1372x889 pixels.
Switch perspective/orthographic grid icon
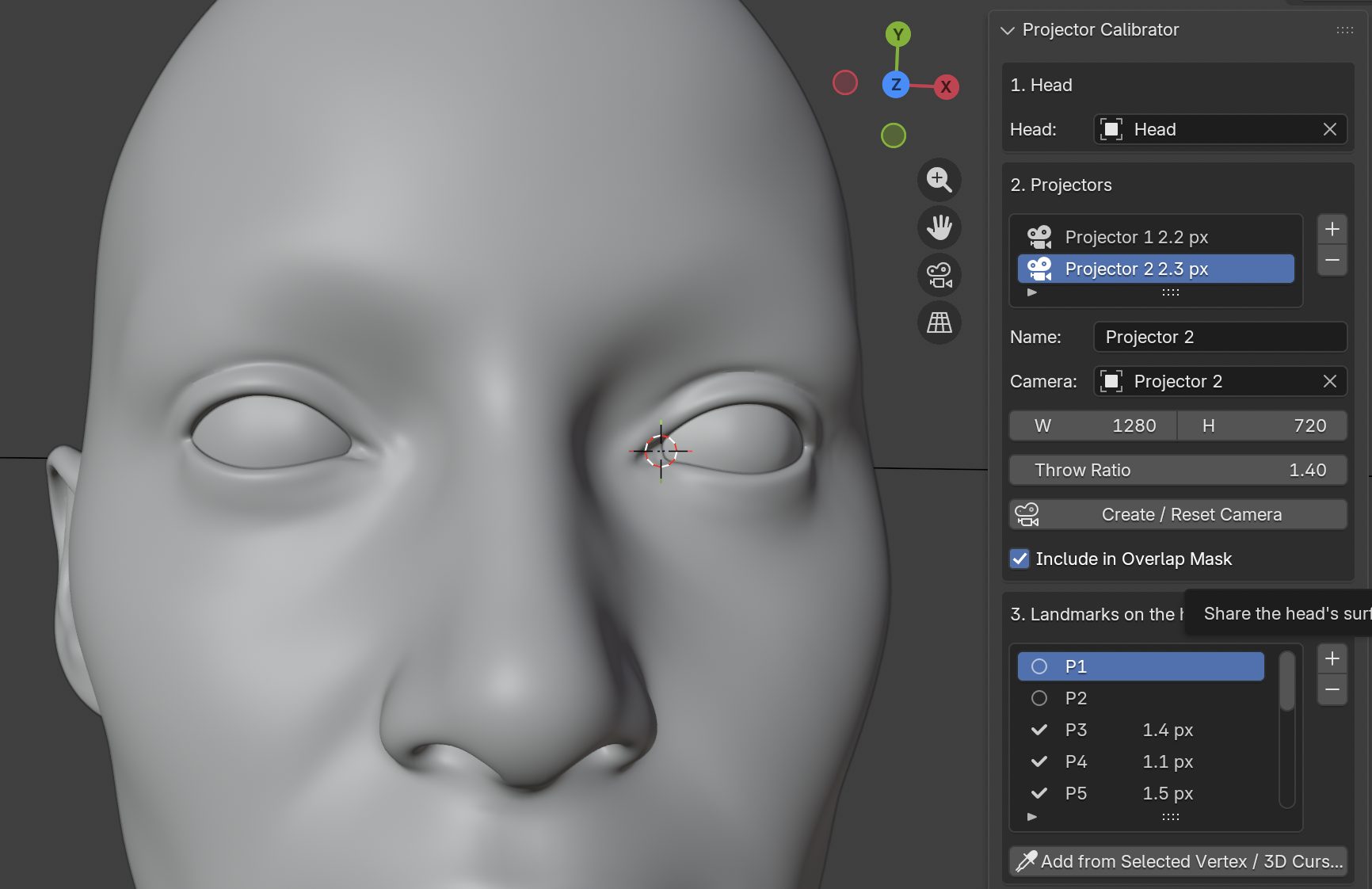[x=939, y=322]
